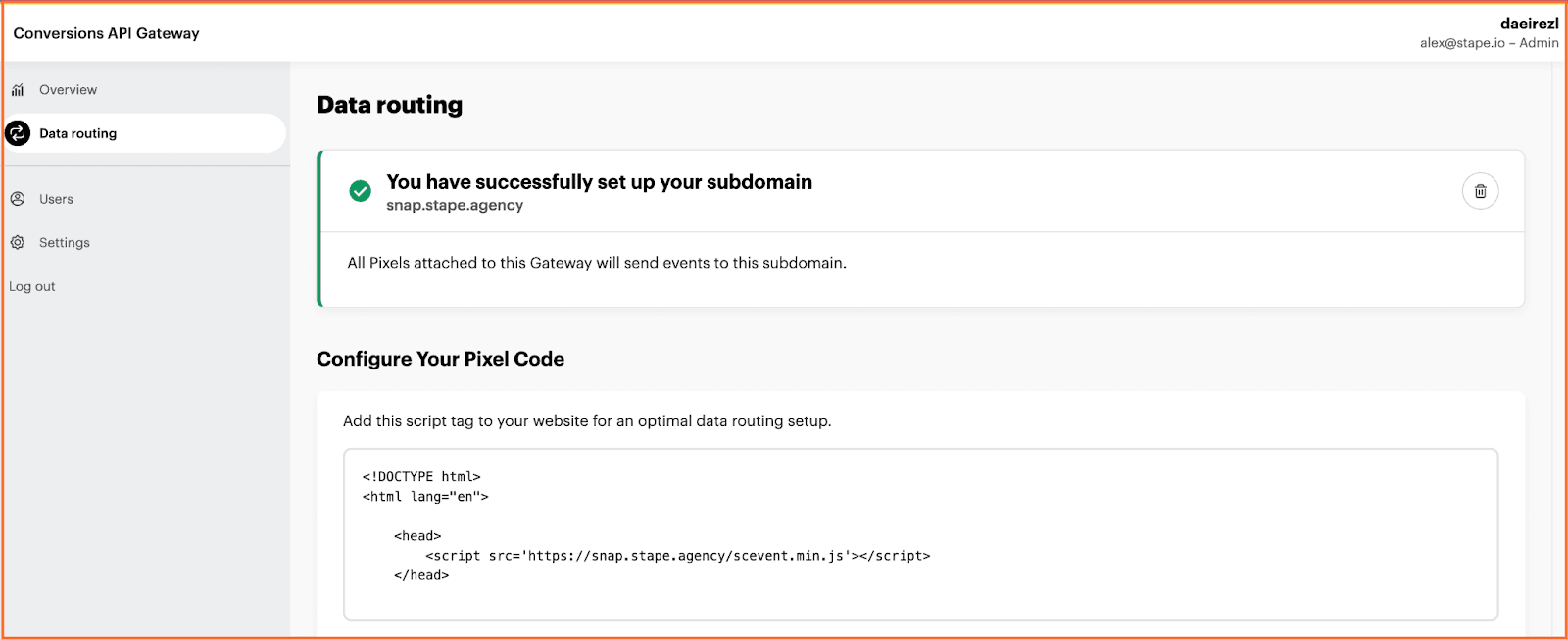
Task: Click the successfully set up subdomain heading
Action: coord(599,182)
